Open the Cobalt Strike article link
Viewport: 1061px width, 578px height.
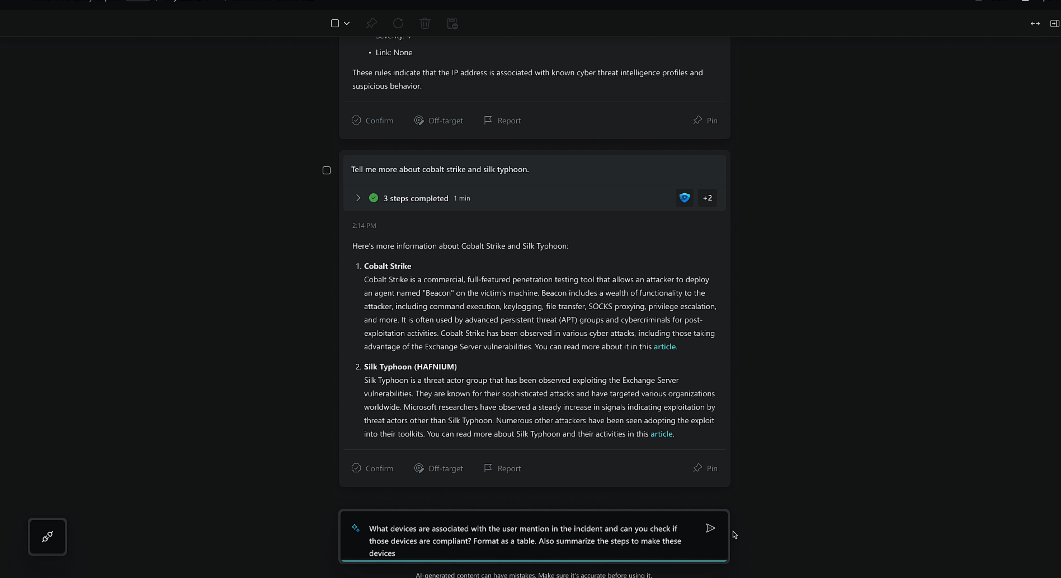point(664,347)
